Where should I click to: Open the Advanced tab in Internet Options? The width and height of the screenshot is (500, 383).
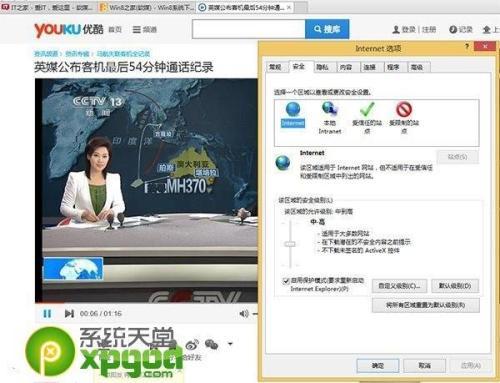(x=417, y=67)
